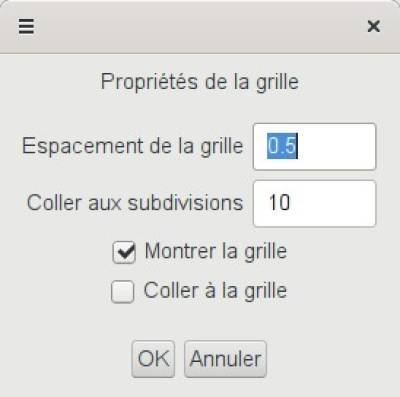Screen dimensions: 400x397
Task: Click the 'Coller aux subdivisions' label
Action: pyautogui.click(x=135, y=203)
